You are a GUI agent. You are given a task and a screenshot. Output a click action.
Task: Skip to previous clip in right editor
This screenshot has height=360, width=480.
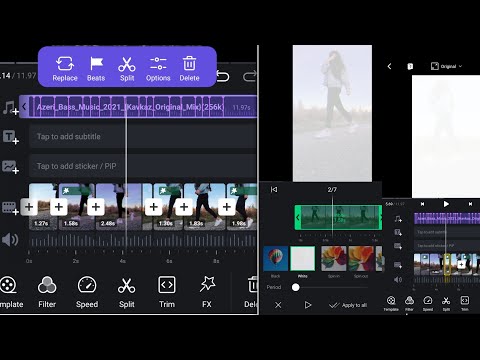422,204
